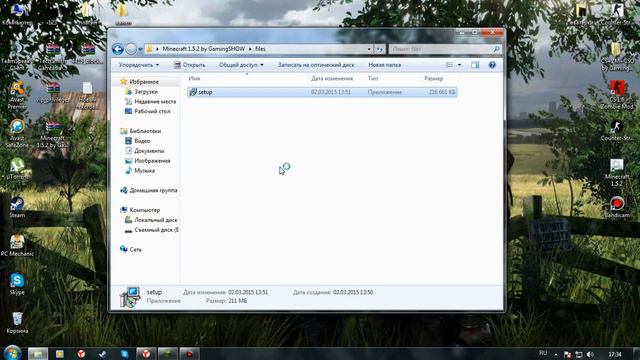Open the 'Общий доступ' dropdown
The width and height of the screenshot is (640, 360).
[241, 65]
